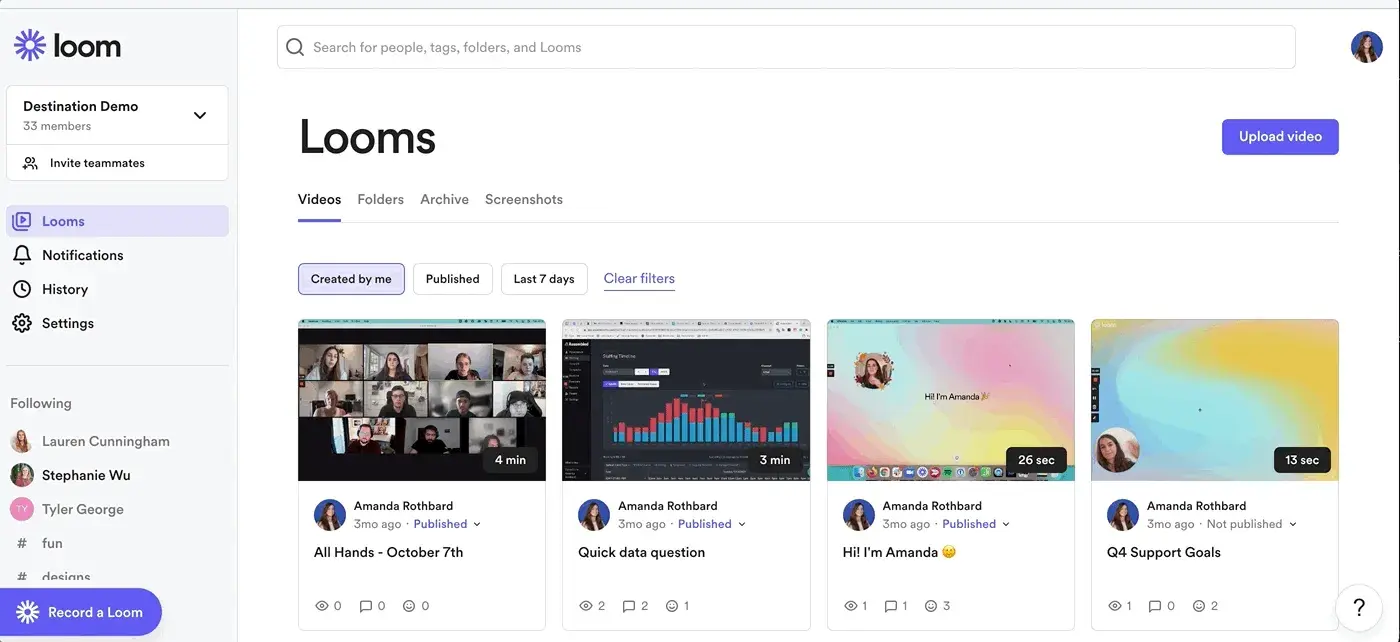The width and height of the screenshot is (1400, 642).
Task: Click views eye icon on Q4 Support Goals
Action: (1116, 606)
